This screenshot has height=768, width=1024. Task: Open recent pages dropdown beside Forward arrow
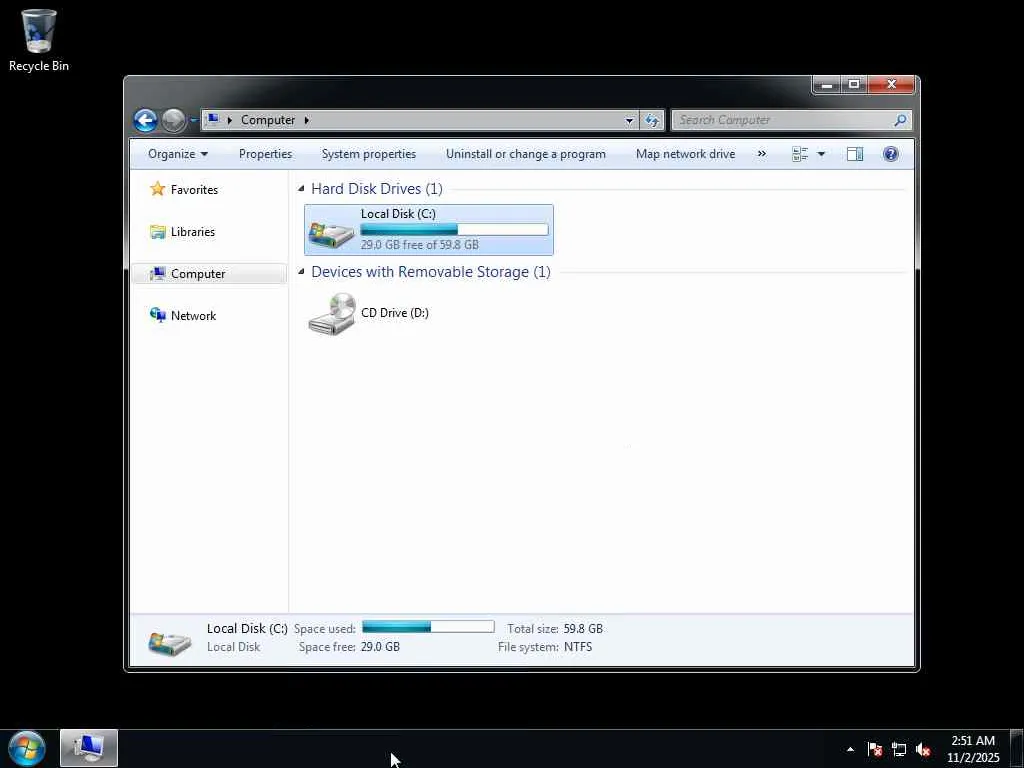(193, 120)
